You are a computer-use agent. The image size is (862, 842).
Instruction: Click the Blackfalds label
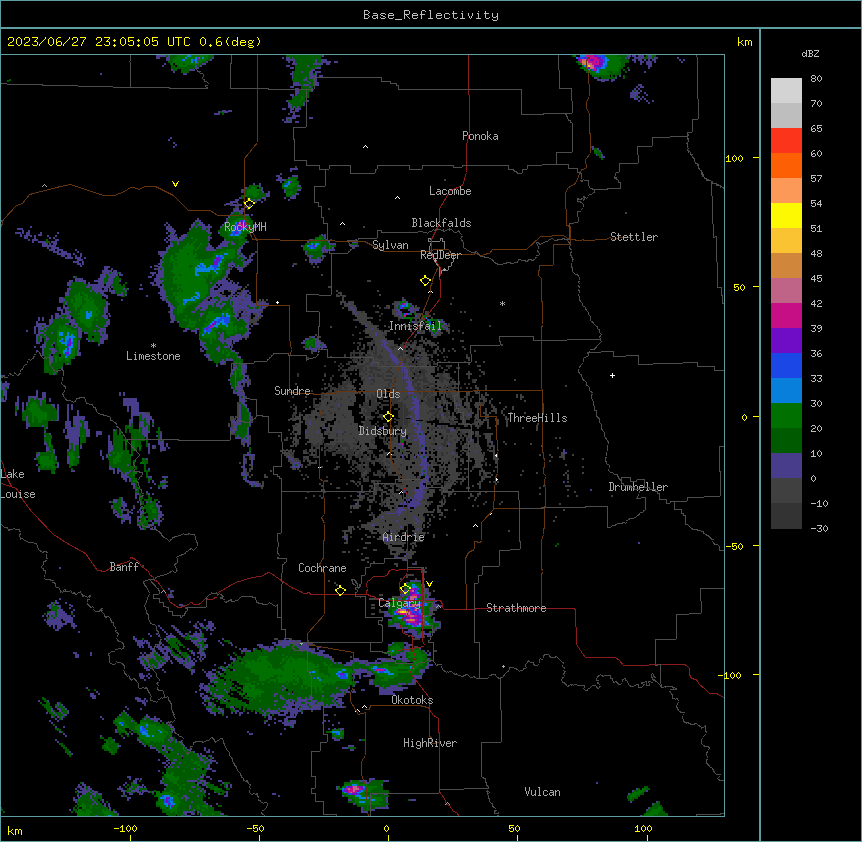click(x=441, y=223)
